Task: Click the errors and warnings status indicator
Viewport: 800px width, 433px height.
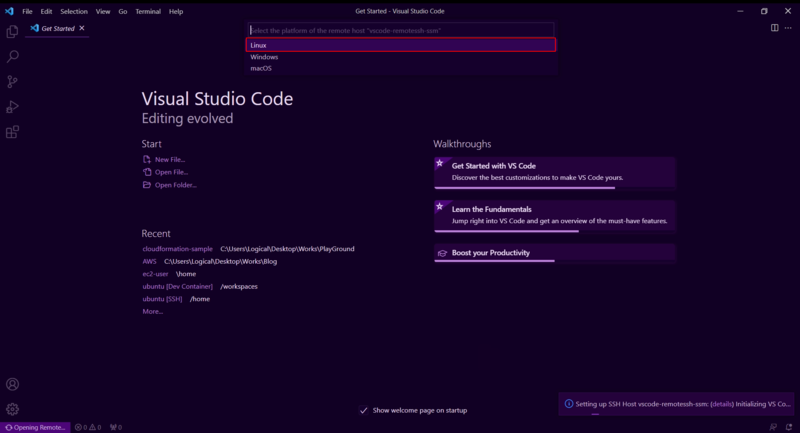Action: pos(88,427)
